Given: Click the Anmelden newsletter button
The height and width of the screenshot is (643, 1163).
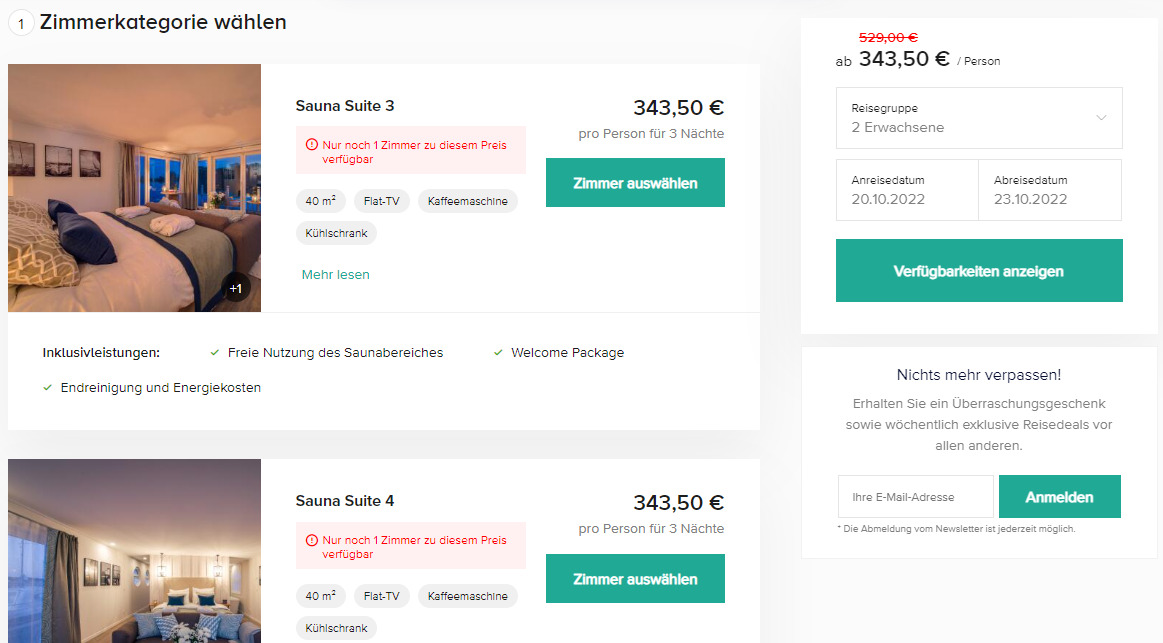Looking at the screenshot, I should pyautogui.click(x=1060, y=497).
